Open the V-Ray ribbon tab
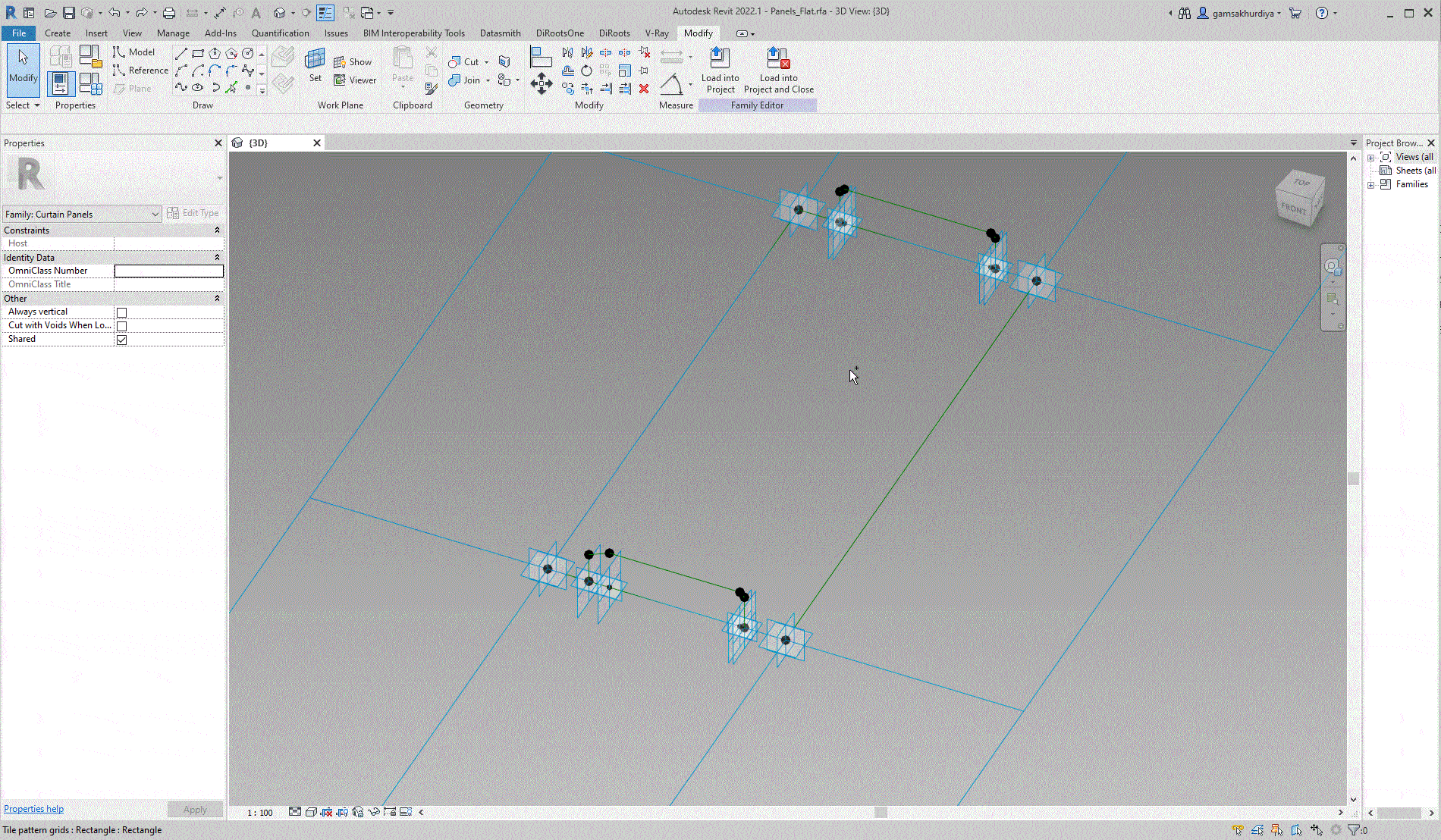This screenshot has width=1441, height=840. pyautogui.click(x=657, y=33)
